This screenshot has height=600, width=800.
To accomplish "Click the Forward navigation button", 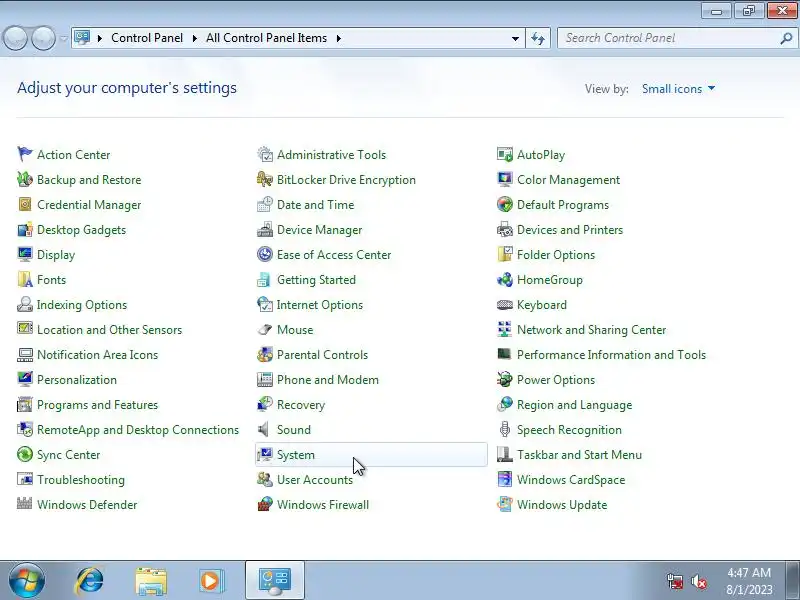I will click(43, 38).
